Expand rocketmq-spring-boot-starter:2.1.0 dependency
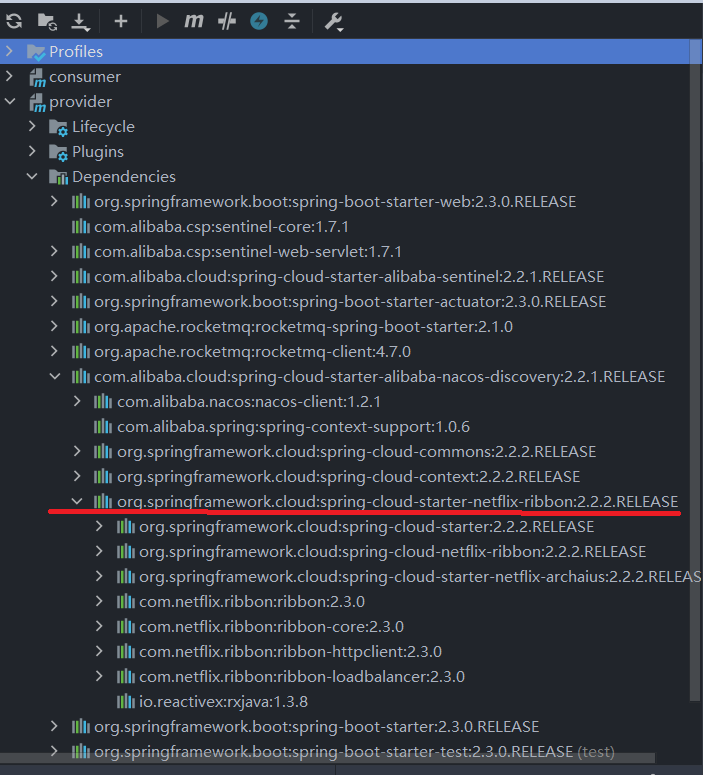The height and width of the screenshot is (775, 703). coord(54,326)
